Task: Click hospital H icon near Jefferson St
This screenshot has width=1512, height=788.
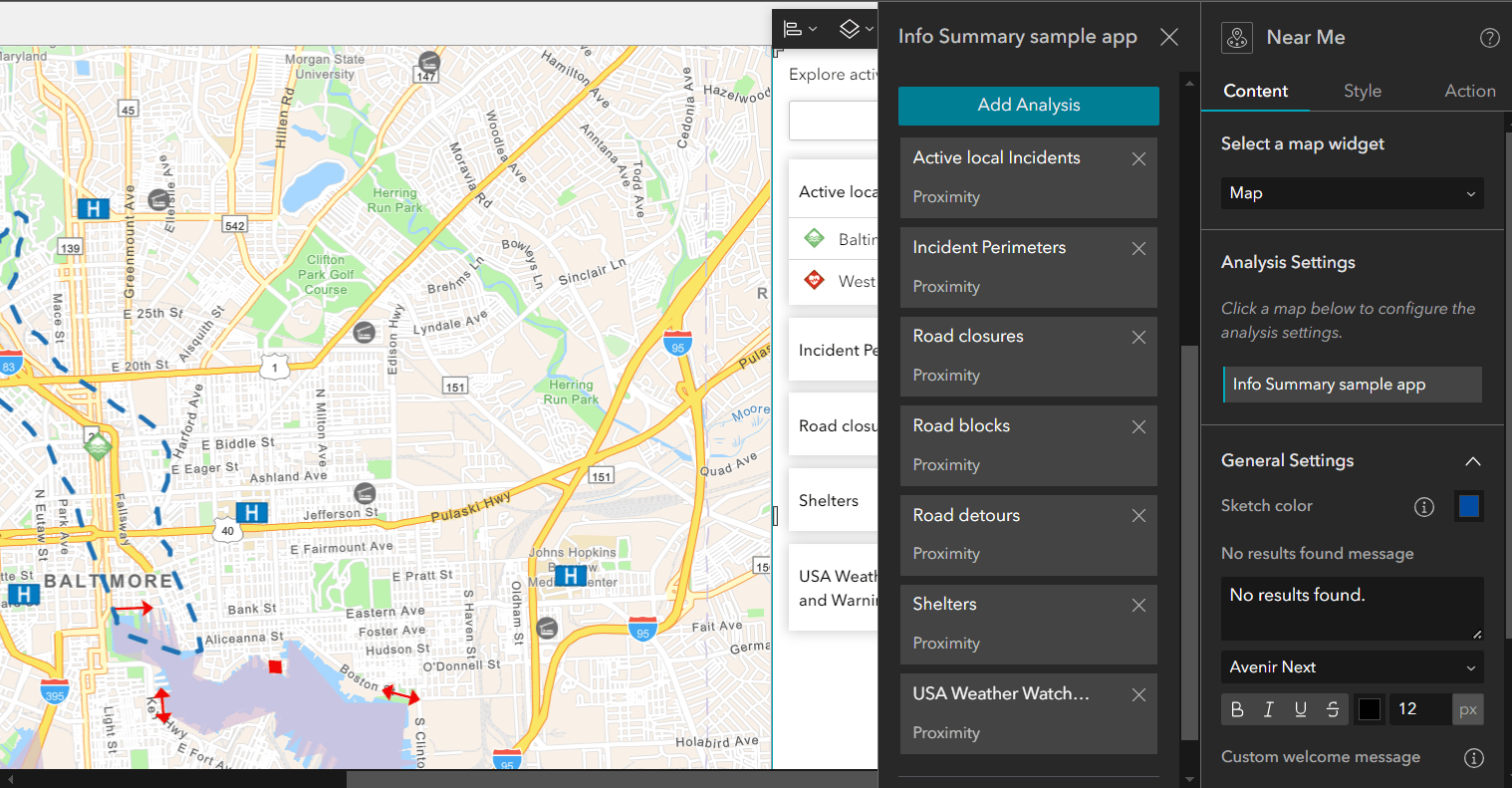Action: 252,512
